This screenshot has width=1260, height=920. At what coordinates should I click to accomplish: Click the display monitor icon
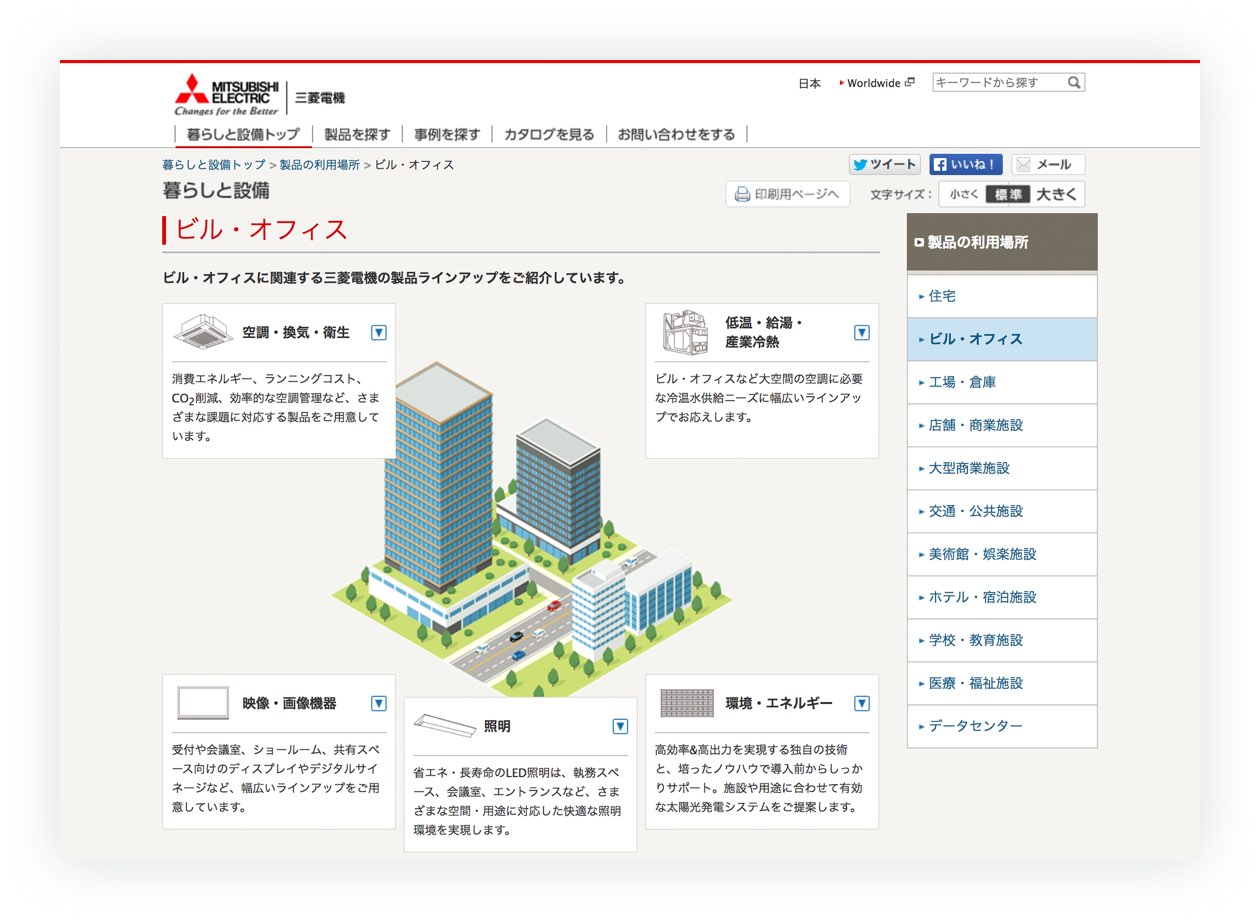(x=203, y=703)
